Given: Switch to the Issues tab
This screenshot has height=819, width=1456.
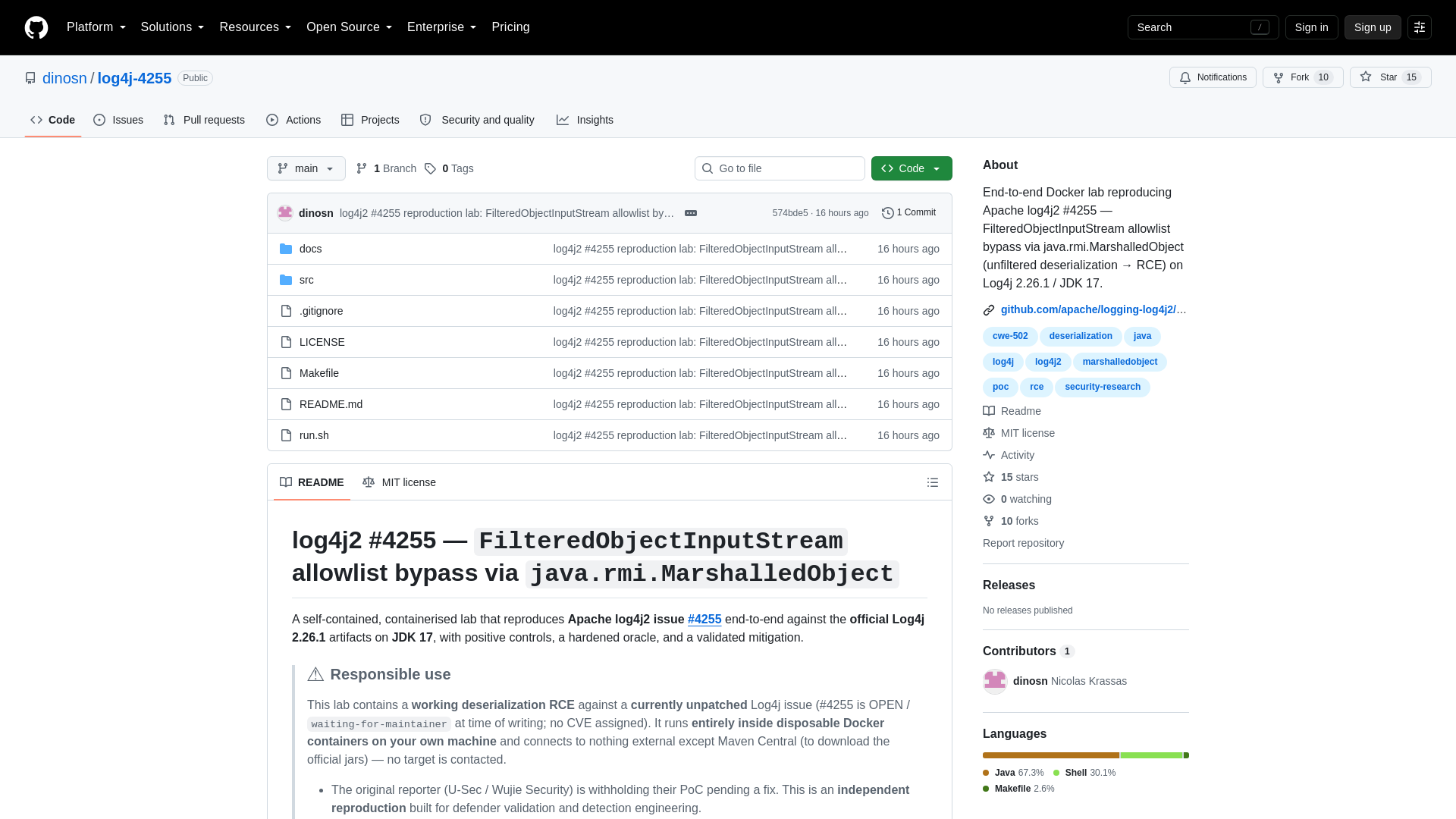Looking at the screenshot, I should [x=118, y=120].
